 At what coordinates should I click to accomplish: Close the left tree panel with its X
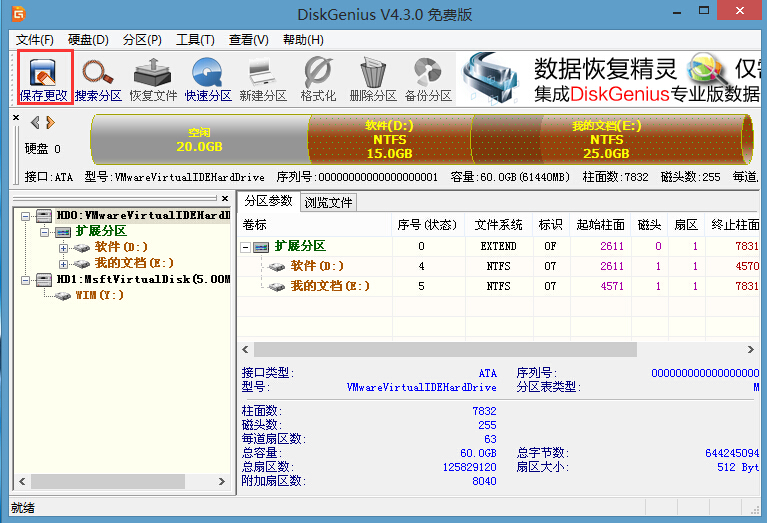[225, 198]
